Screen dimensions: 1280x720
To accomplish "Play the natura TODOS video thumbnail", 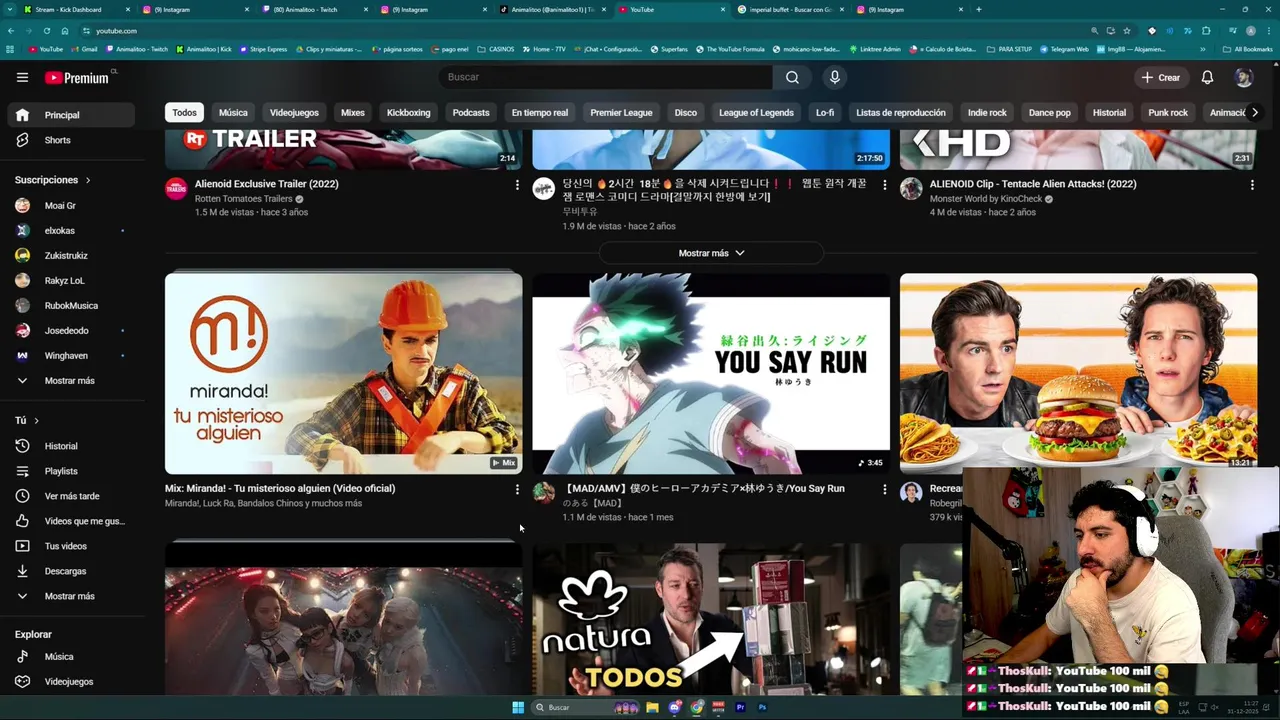I will pos(711,619).
